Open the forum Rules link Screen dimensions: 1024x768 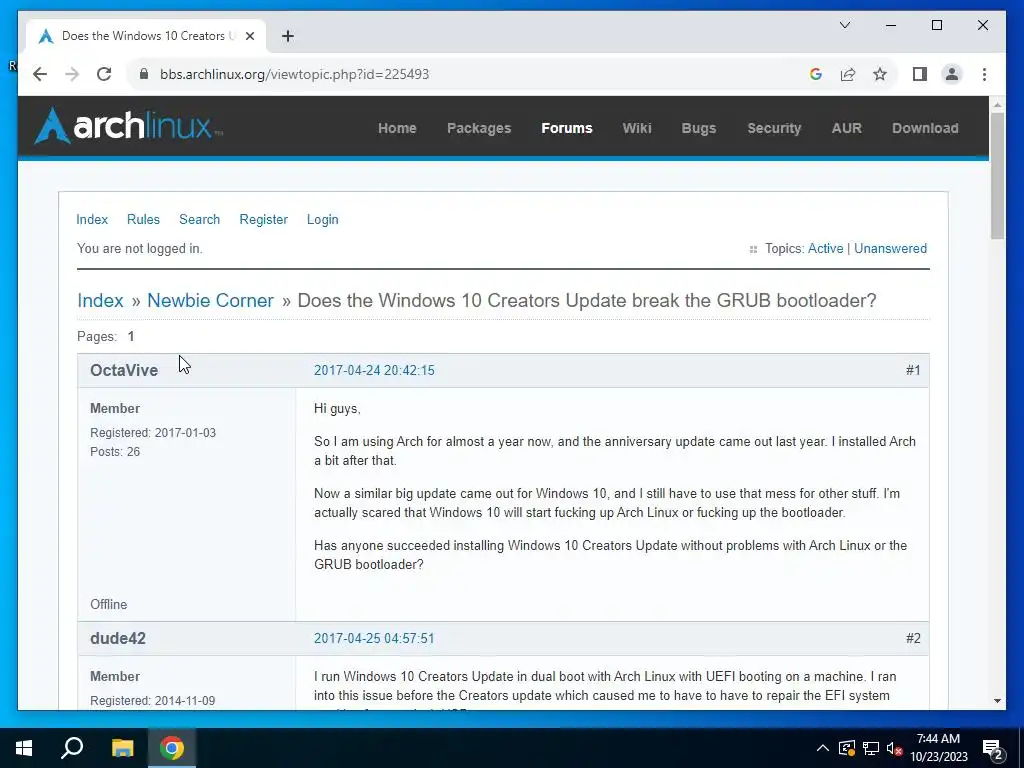click(x=143, y=219)
